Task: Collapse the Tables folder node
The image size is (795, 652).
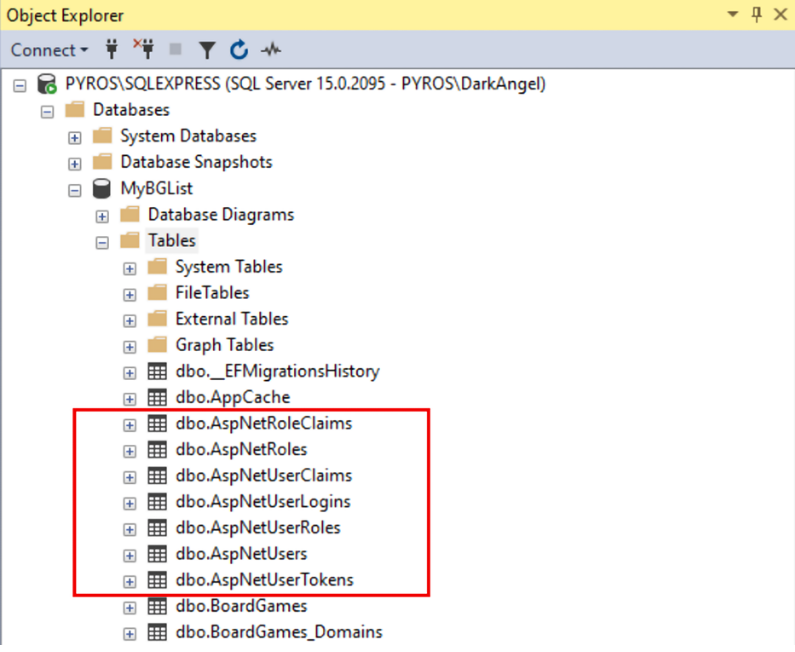Action: click(x=102, y=242)
